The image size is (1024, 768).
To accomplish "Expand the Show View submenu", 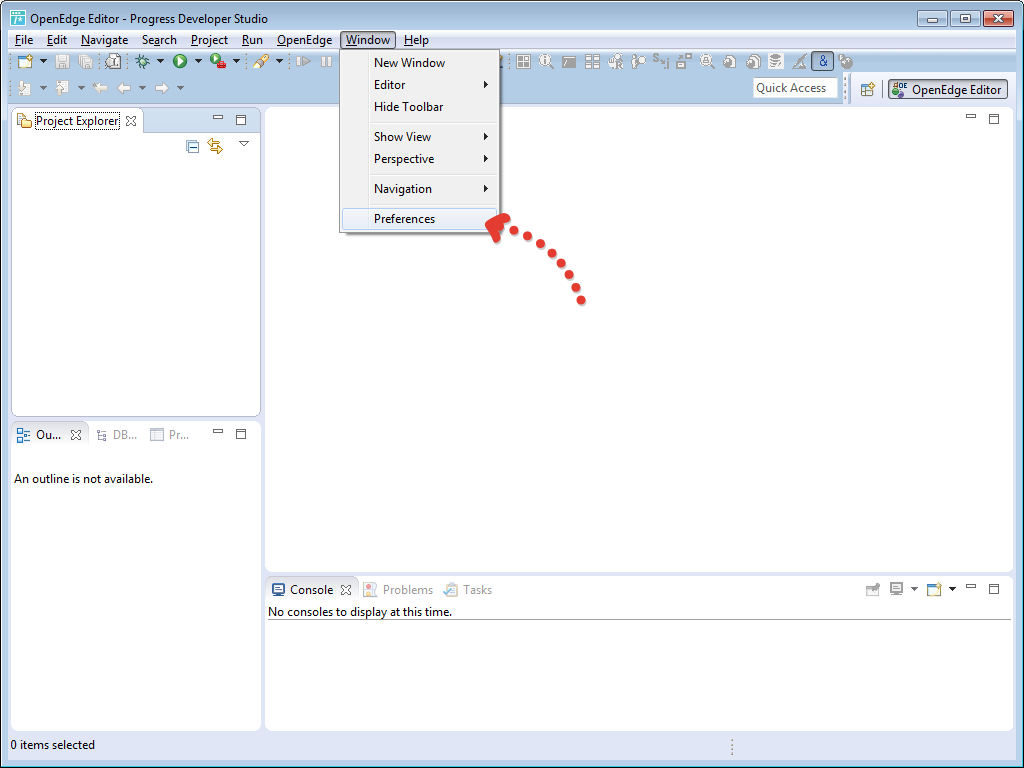I will 419,136.
